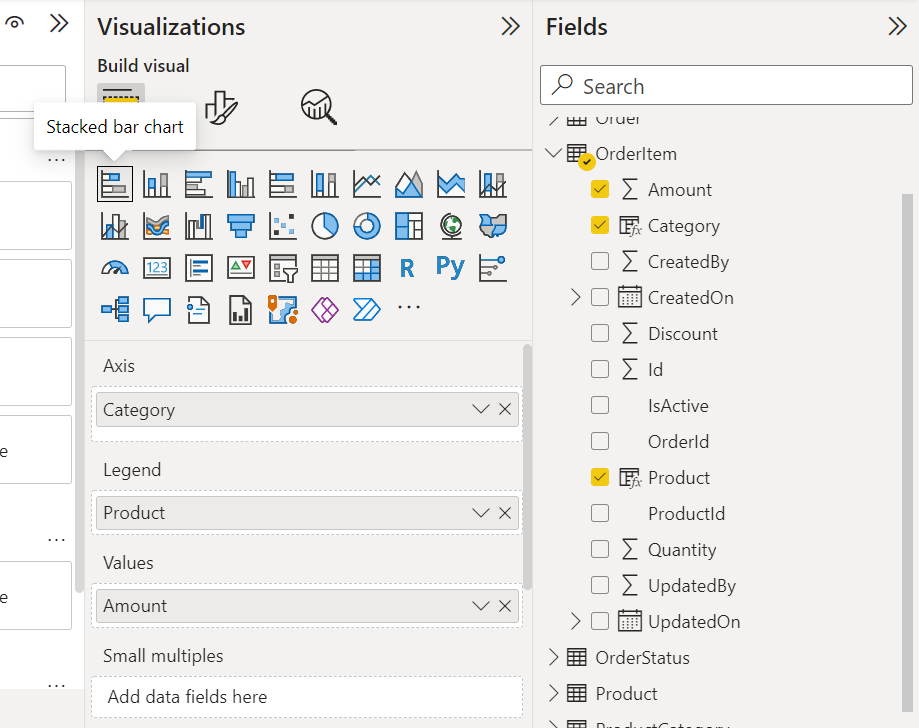Open the Analytics tab
The height and width of the screenshot is (728, 919).
coord(318,105)
